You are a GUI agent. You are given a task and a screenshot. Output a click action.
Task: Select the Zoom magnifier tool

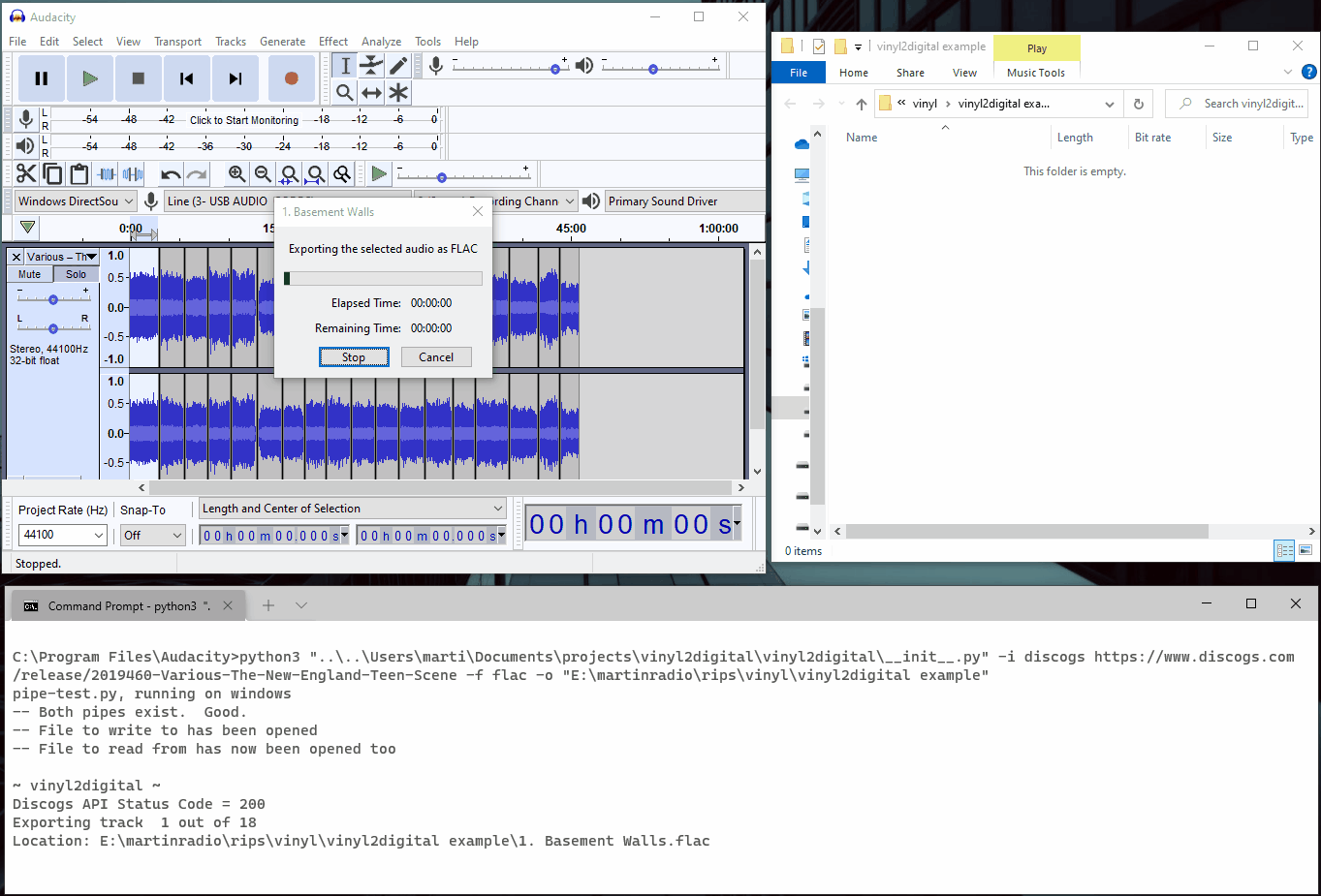[345, 92]
